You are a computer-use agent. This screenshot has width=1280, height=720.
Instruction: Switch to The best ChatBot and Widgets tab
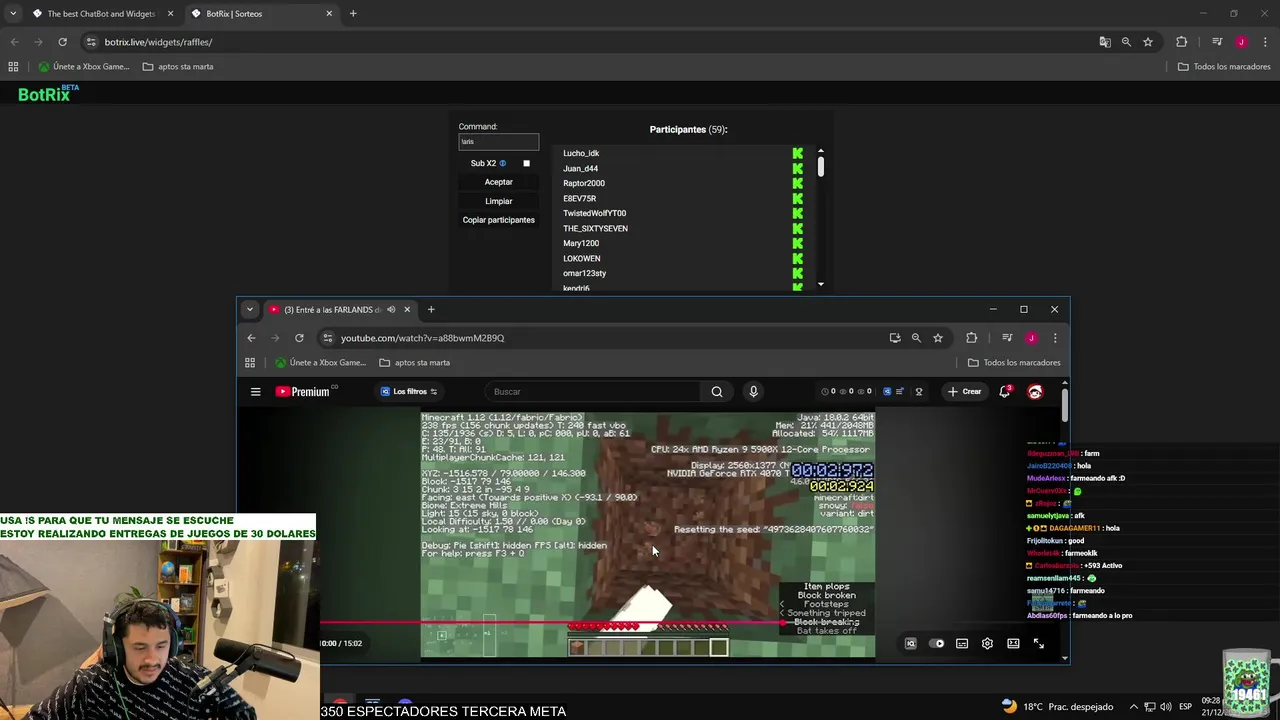[100, 13]
